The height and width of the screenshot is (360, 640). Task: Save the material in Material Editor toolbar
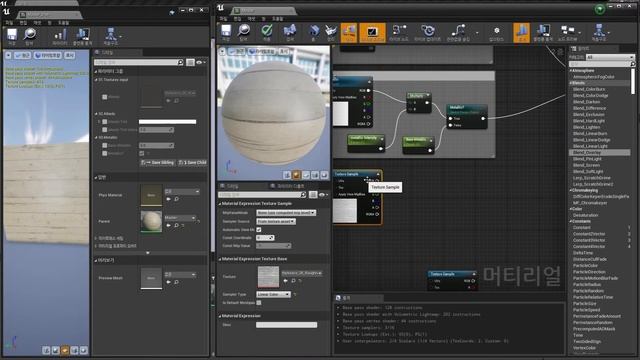click(x=226, y=33)
